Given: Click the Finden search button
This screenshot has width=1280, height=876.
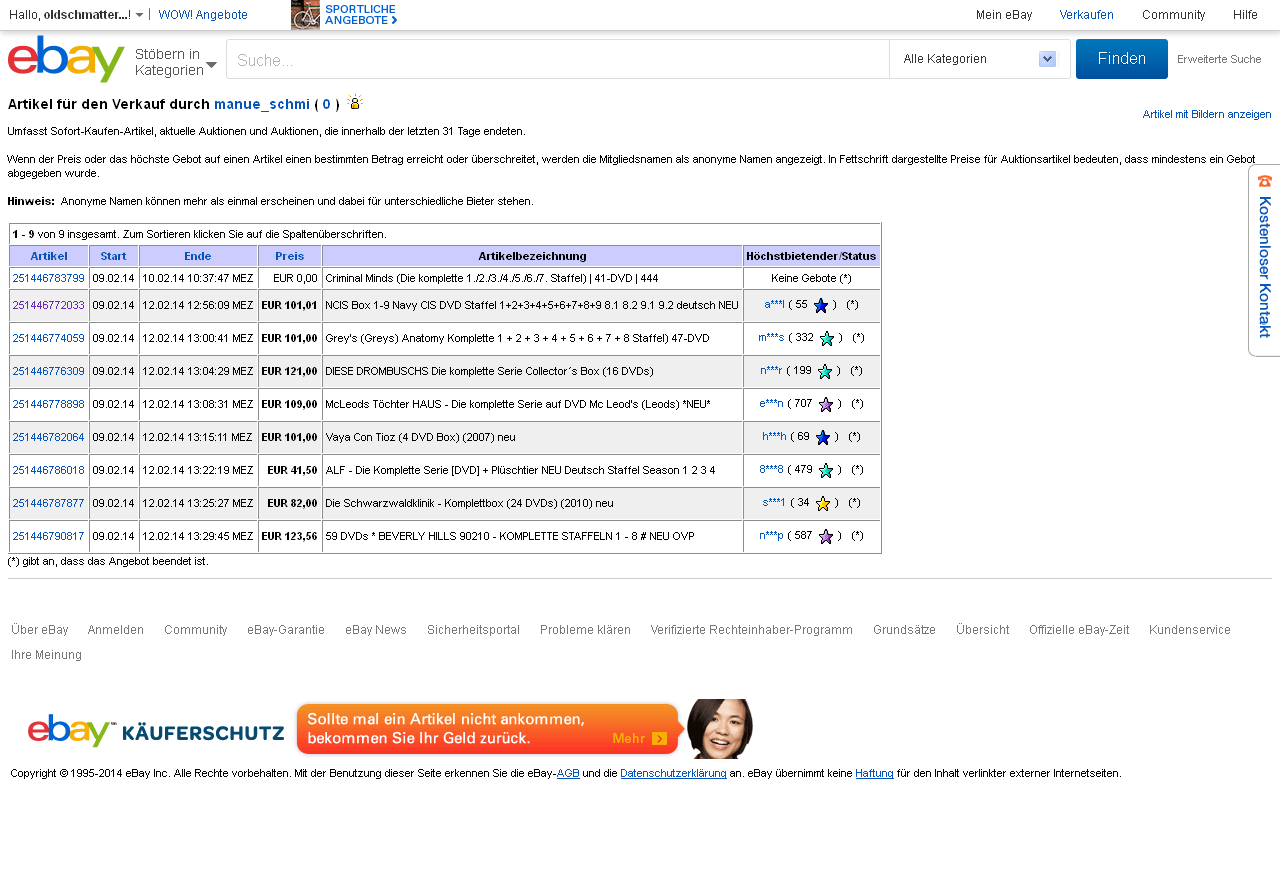Looking at the screenshot, I should 1122,59.
